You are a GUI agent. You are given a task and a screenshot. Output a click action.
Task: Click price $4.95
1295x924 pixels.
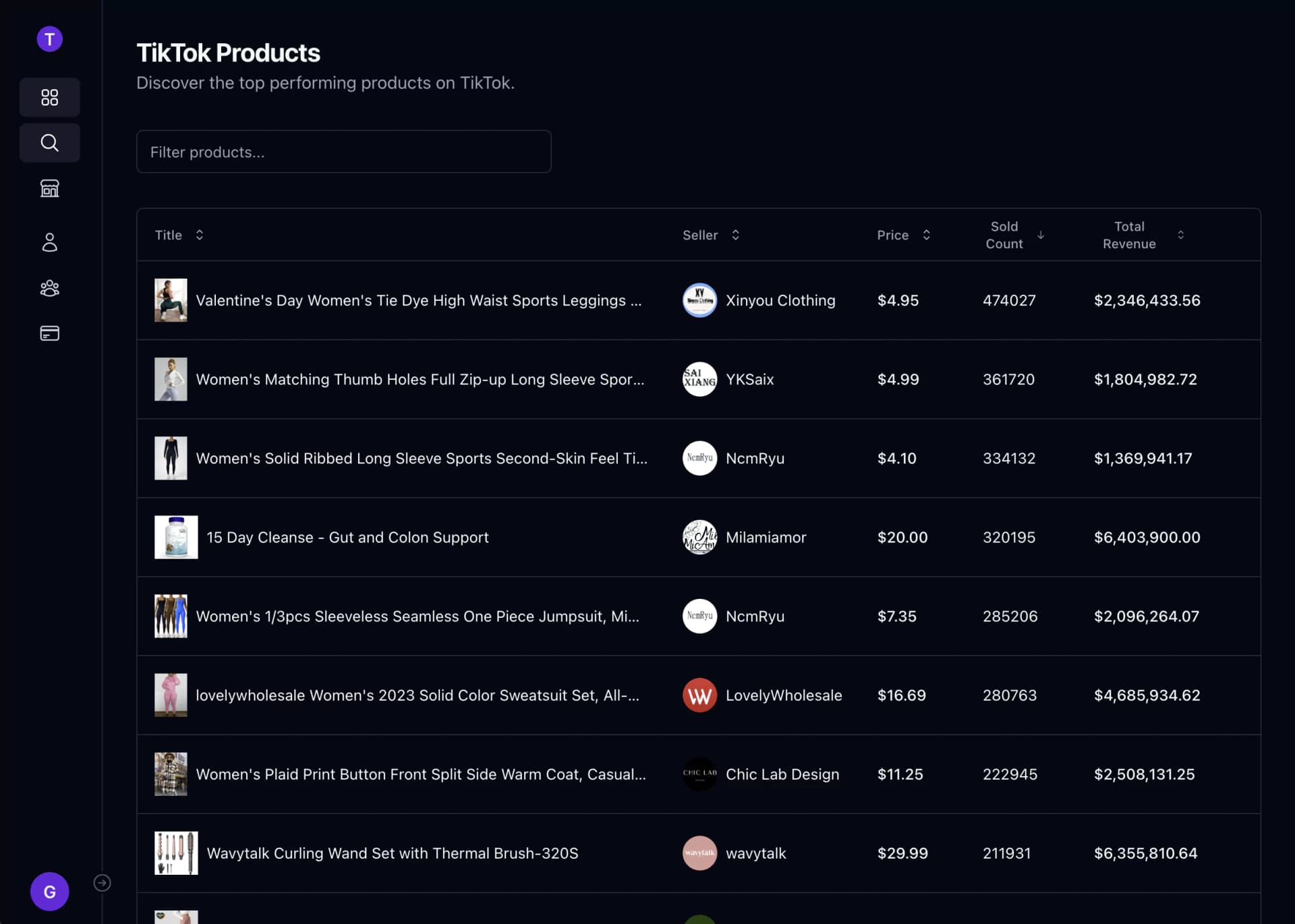898,300
